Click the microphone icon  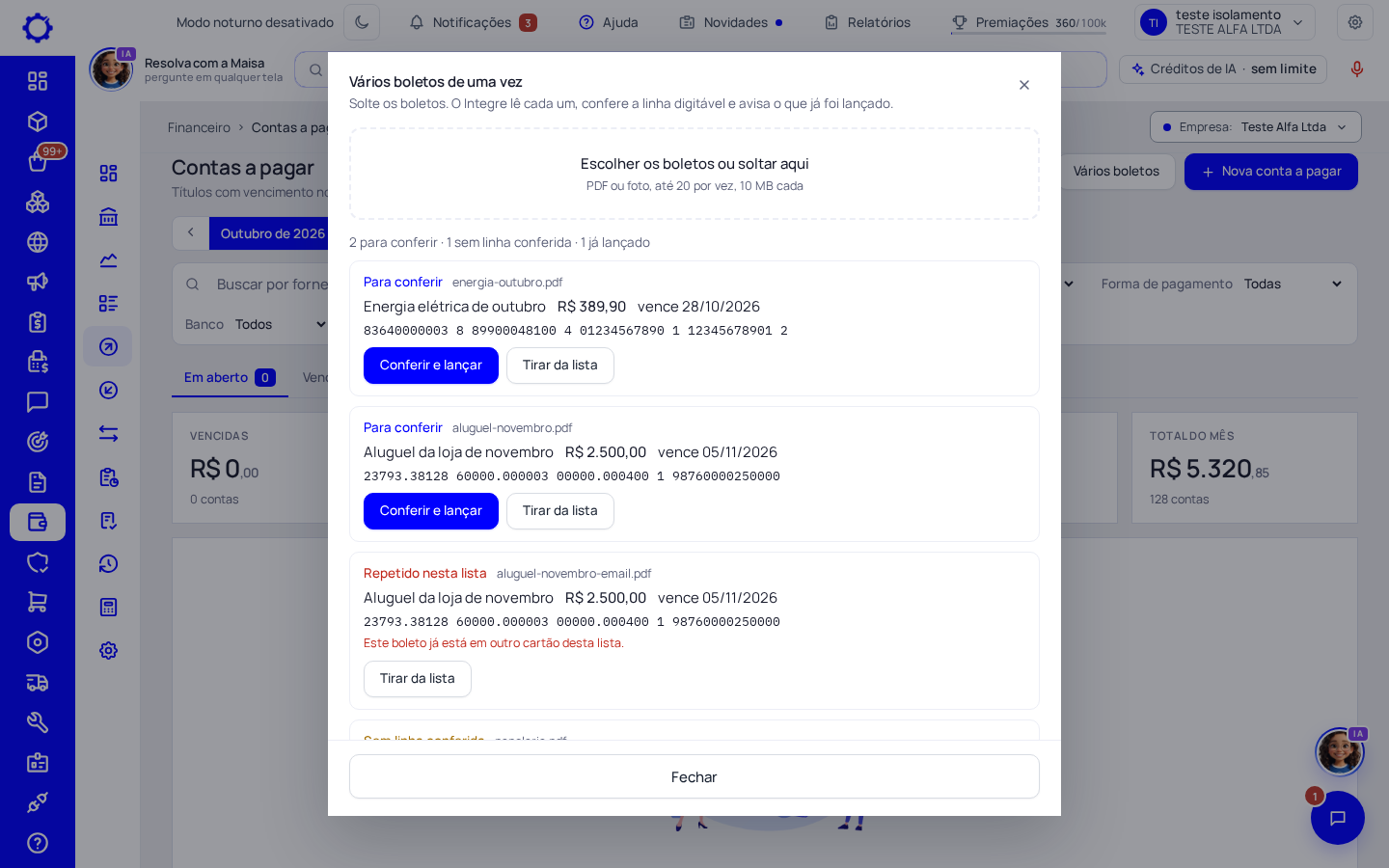click(x=1357, y=69)
